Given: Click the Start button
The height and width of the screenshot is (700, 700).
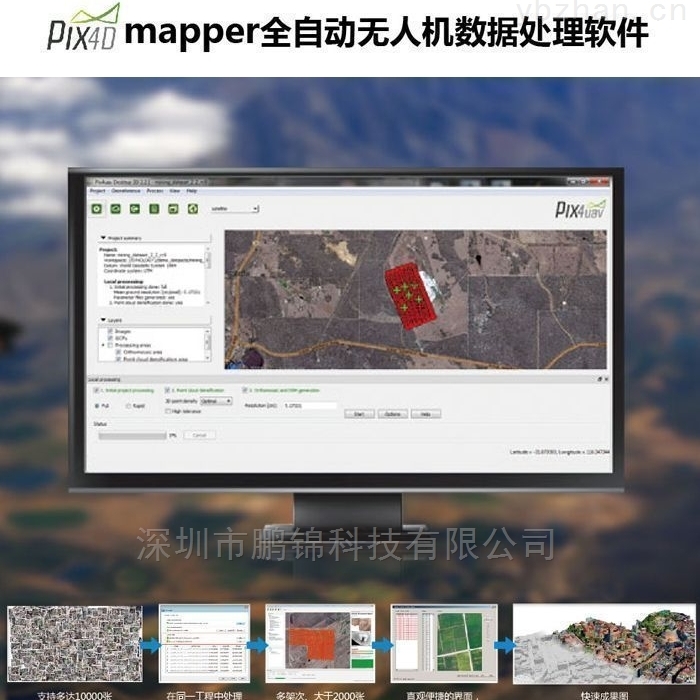Looking at the screenshot, I should click(359, 414).
